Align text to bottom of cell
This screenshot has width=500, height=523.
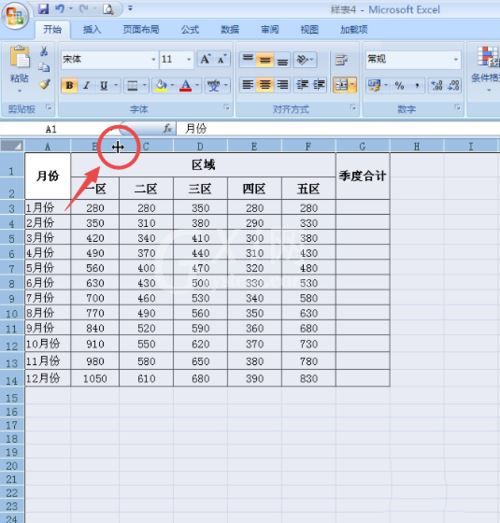(282, 60)
